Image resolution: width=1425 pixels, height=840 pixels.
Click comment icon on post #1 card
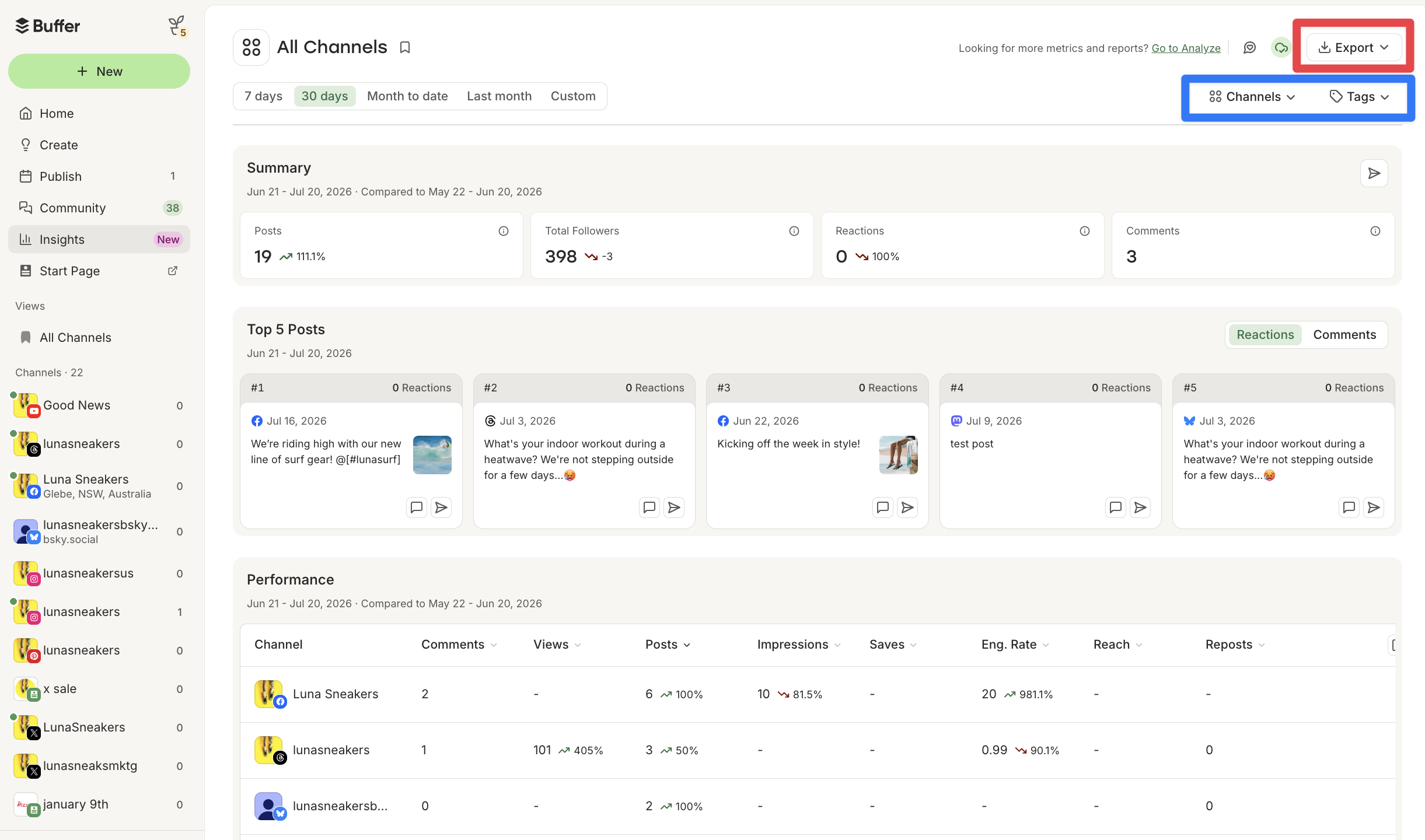click(417, 508)
